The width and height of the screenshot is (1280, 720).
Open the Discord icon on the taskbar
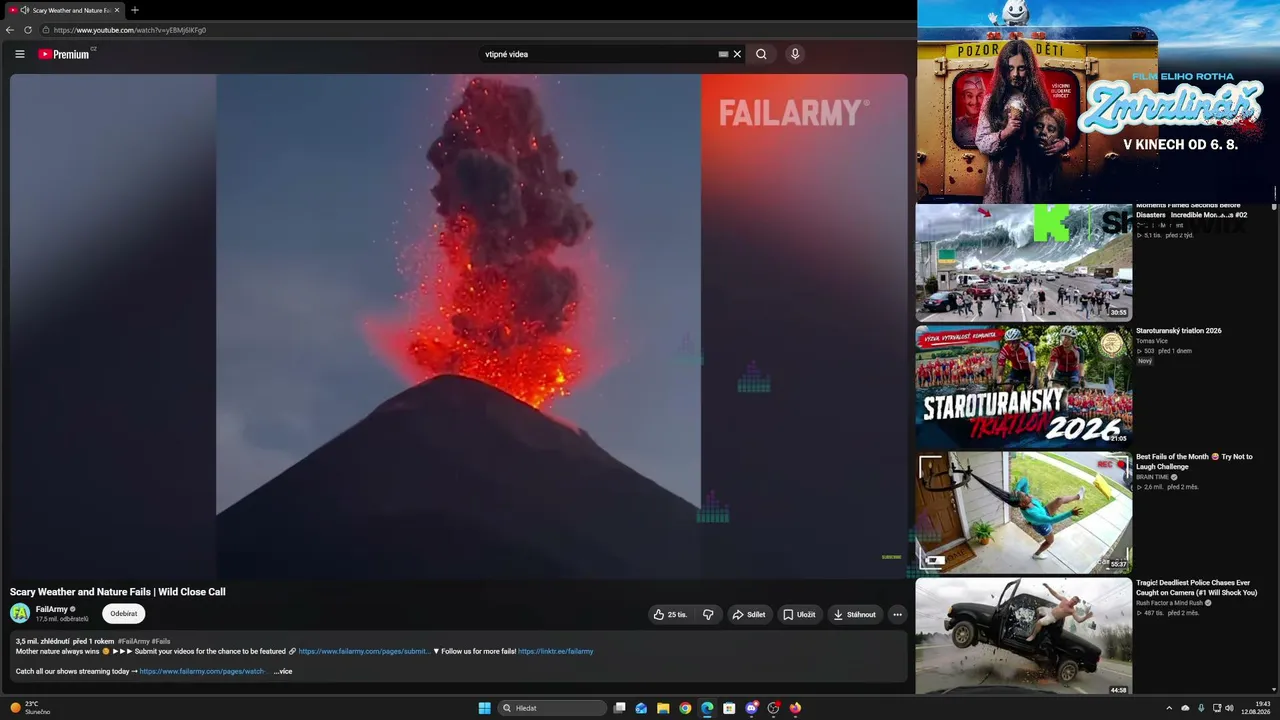click(751, 708)
